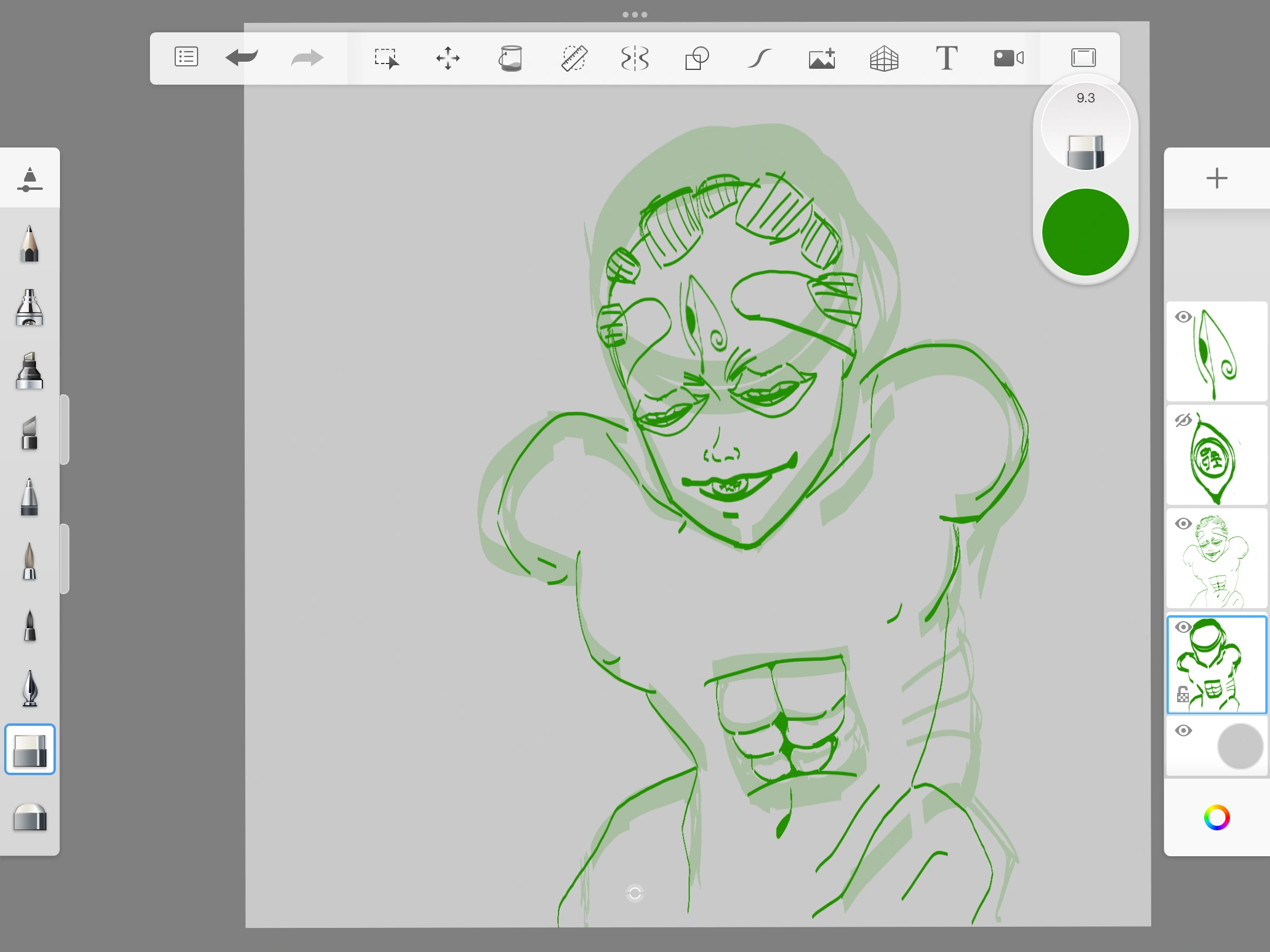Screen dimensions: 1270x952
Task: Undo the last stroke
Action: [242, 58]
